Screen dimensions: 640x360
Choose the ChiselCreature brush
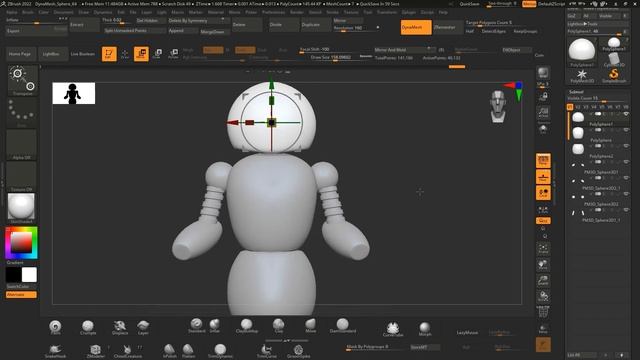pyautogui.click(x=127, y=351)
